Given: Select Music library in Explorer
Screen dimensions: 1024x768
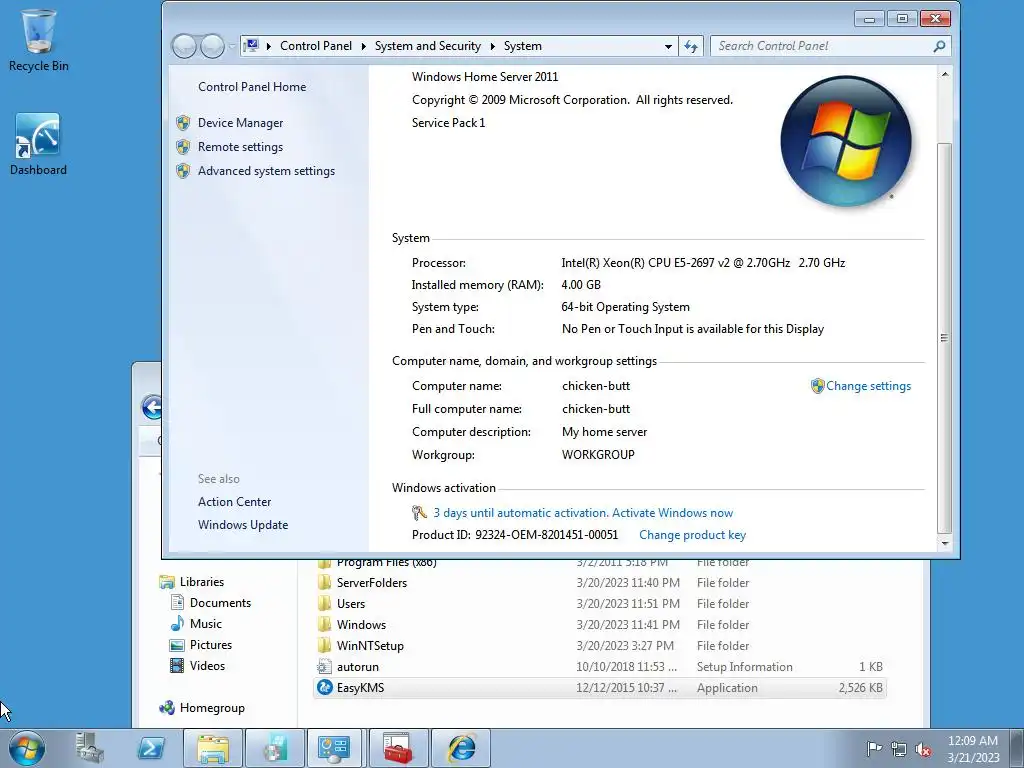Looking at the screenshot, I should coord(206,624).
